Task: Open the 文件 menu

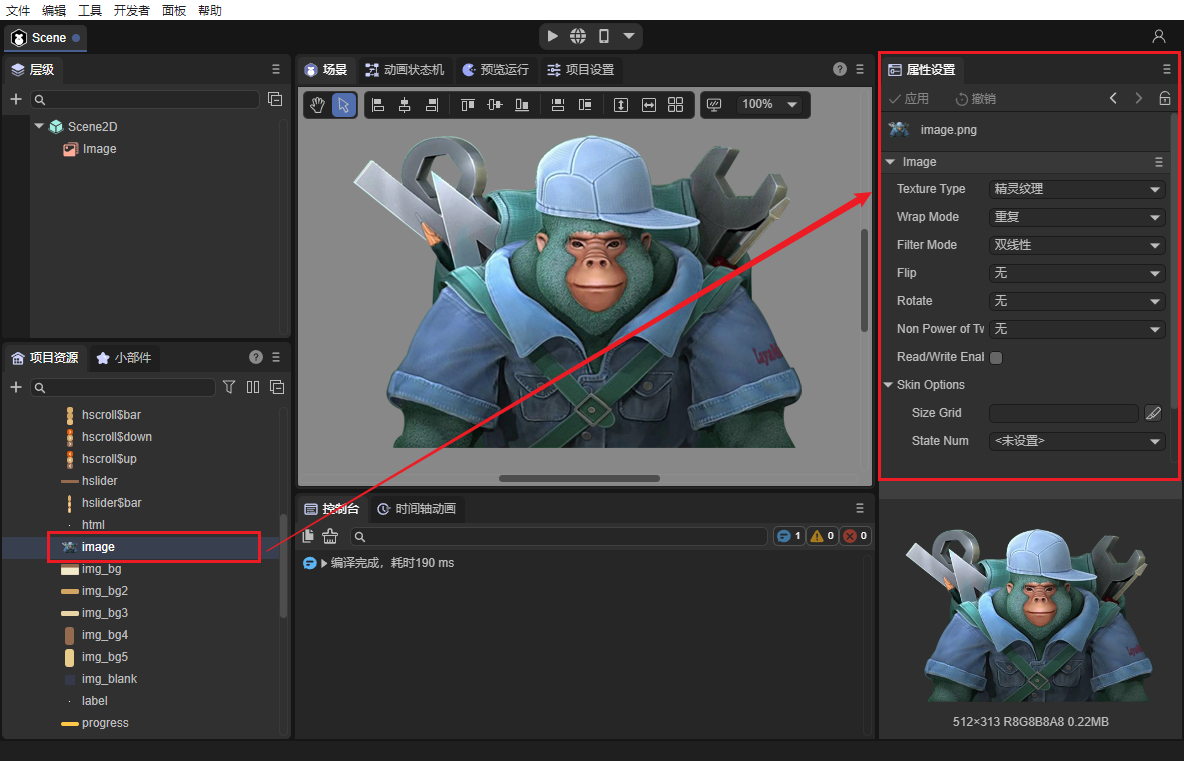Action: tap(18, 11)
